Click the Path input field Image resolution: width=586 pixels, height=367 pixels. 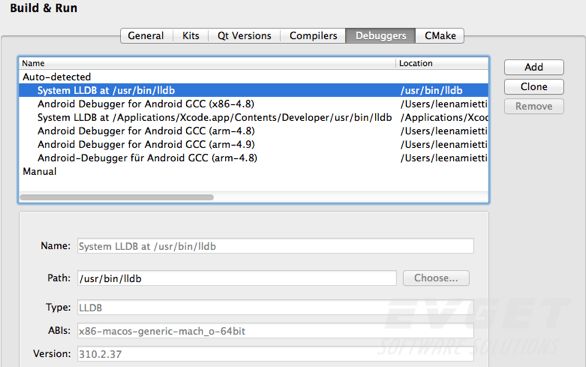[237, 278]
